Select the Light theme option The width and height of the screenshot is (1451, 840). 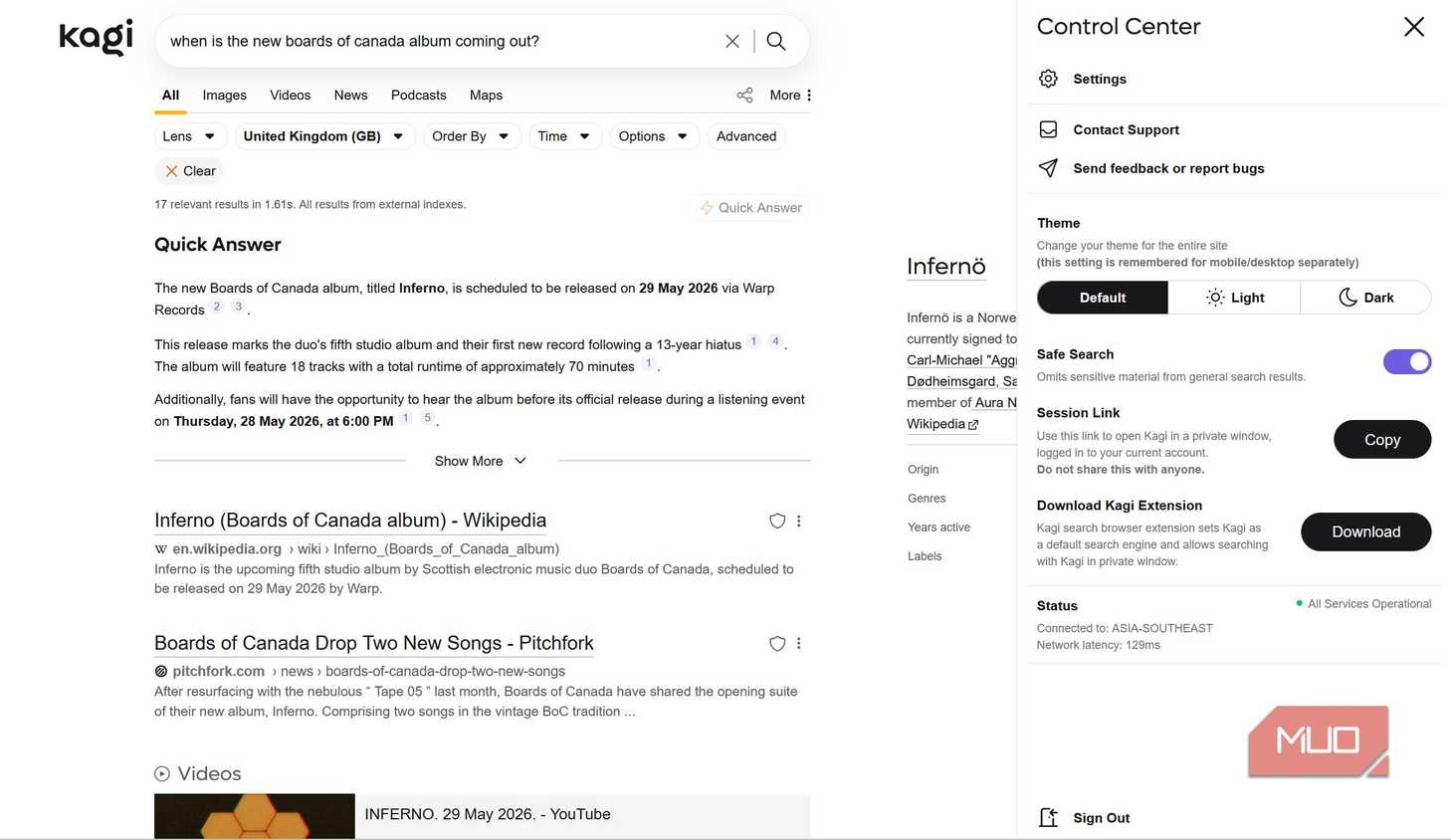click(x=1234, y=298)
